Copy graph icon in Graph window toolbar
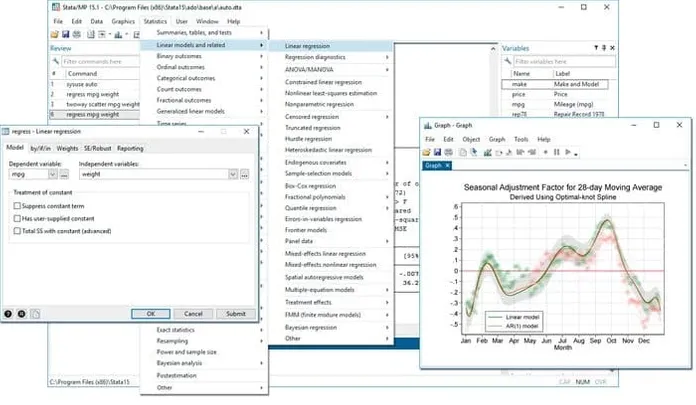 pos(463,152)
